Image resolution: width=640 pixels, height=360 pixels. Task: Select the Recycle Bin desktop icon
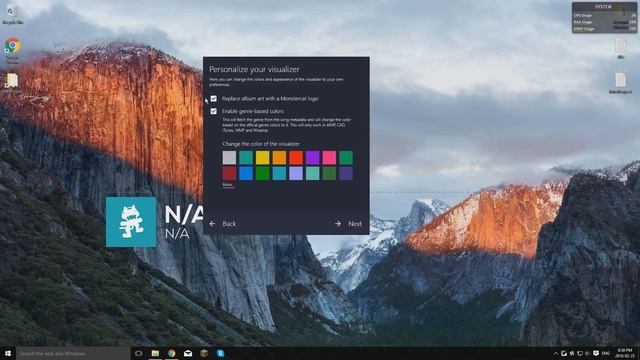click(12, 13)
